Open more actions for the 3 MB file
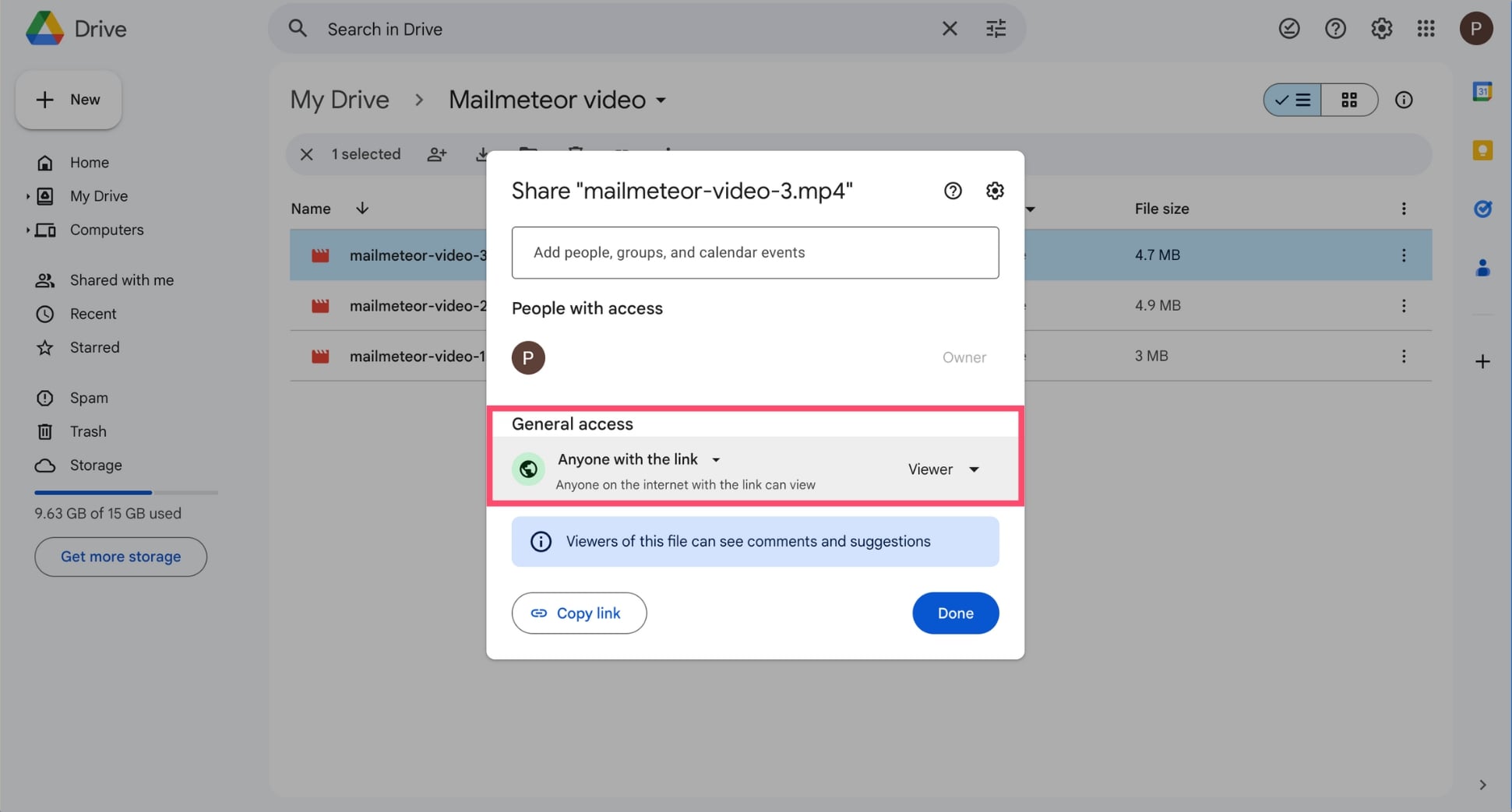Screen dimensions: 1512x812 pyautogui.click(x=1404, y=356)
